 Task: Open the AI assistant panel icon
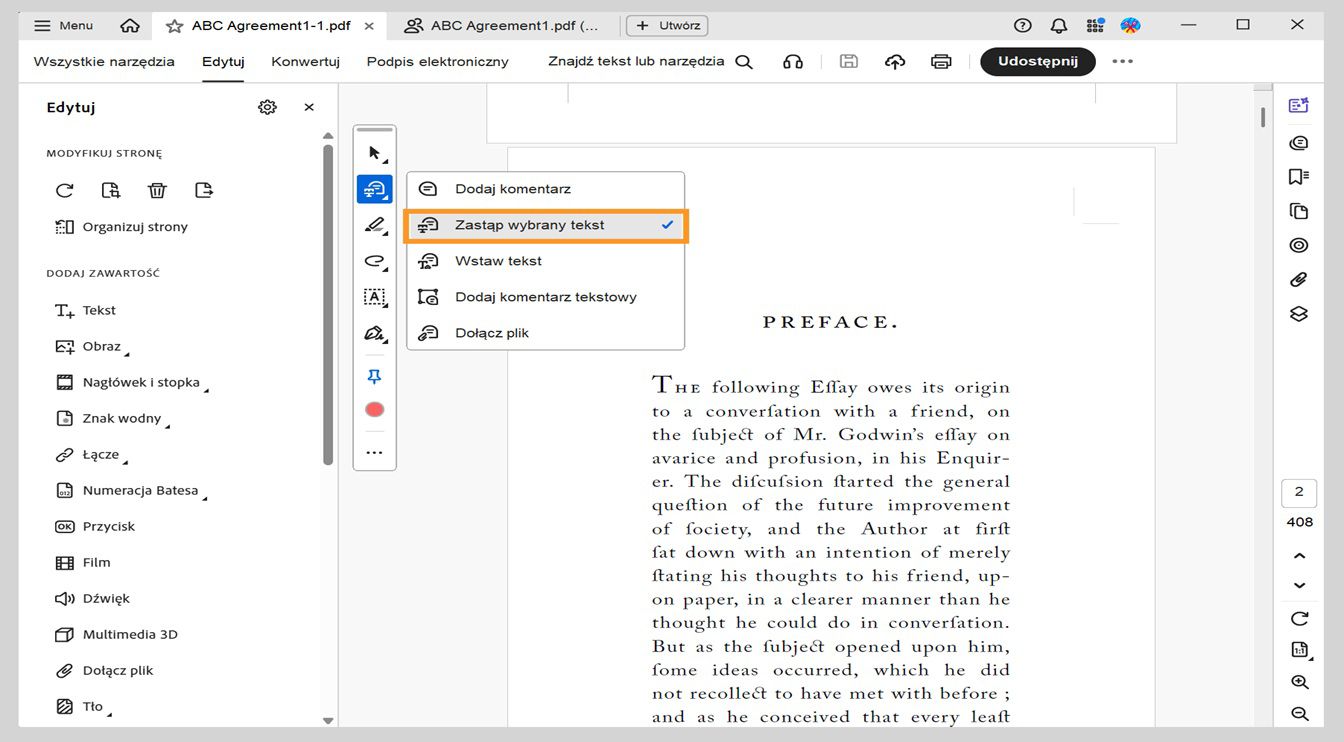pyautogui.click(x=1299, y=106)
